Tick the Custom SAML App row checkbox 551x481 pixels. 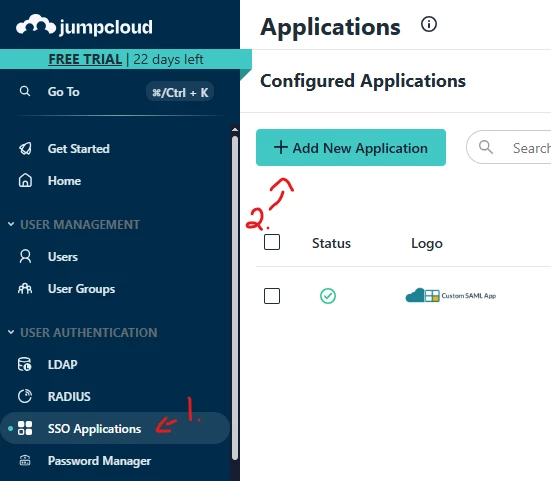[x=272, y=296]
